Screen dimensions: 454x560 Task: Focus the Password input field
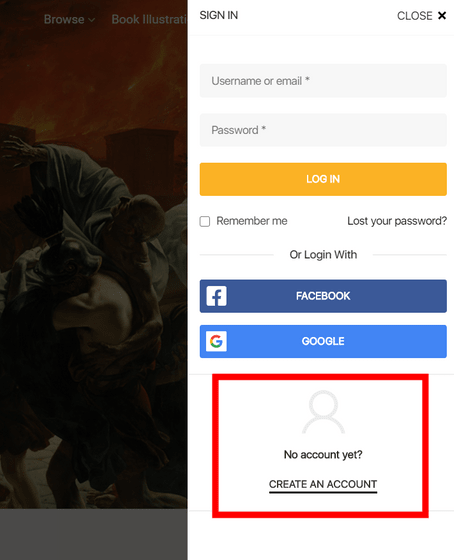[x=323, y=130]
